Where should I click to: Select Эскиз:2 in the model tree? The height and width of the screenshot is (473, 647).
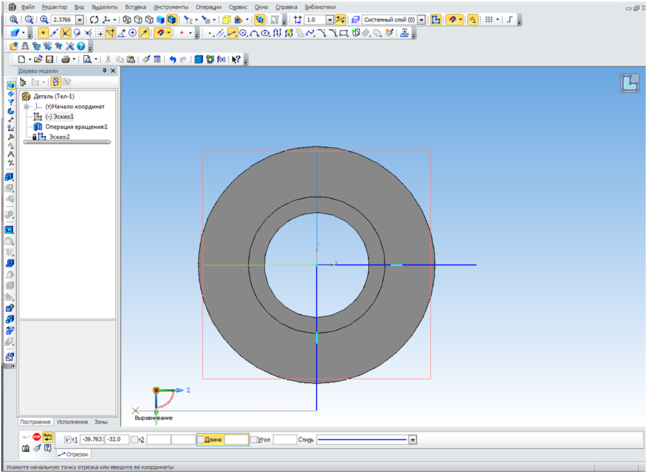point(59,137)
